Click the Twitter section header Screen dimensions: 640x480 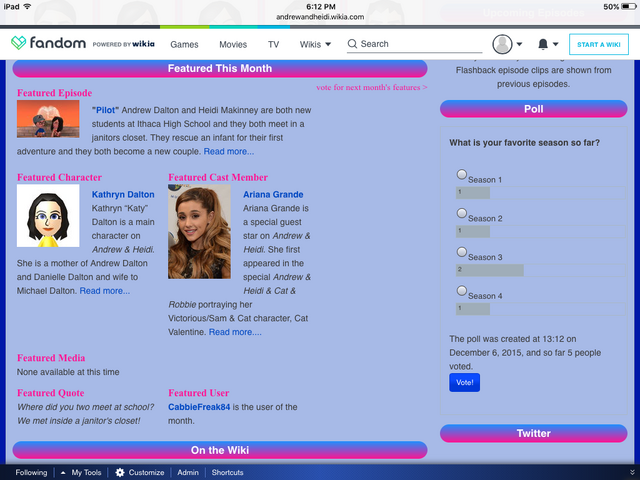point(533,433)
